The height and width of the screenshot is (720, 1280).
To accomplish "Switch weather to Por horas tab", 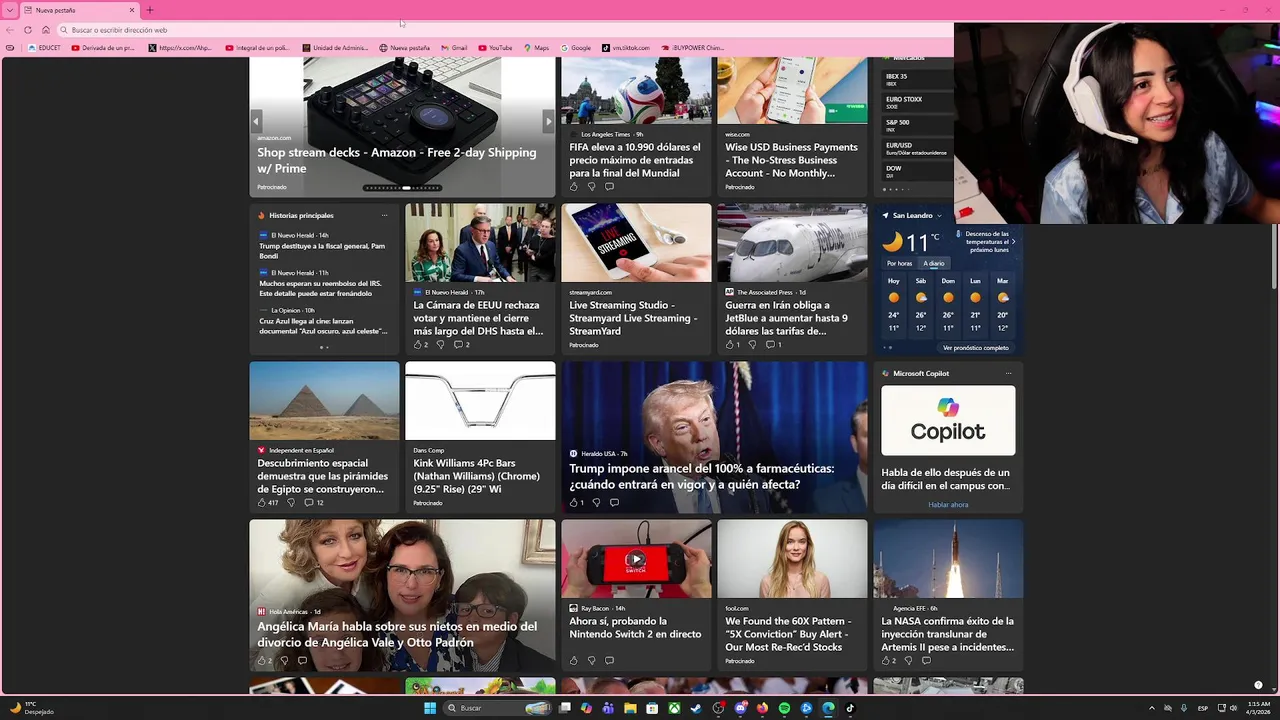I will click(x=899, y=263).
